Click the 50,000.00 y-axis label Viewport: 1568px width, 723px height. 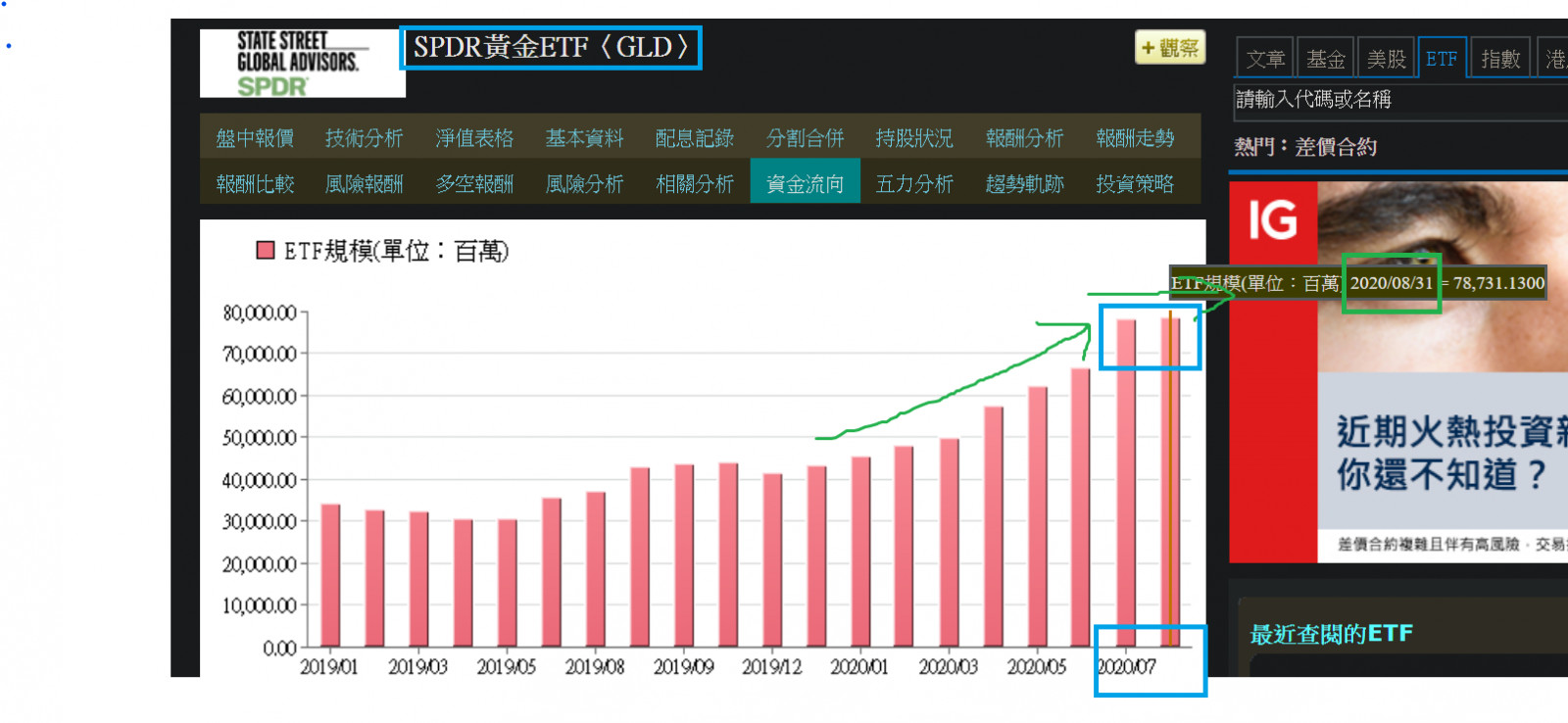260,437
